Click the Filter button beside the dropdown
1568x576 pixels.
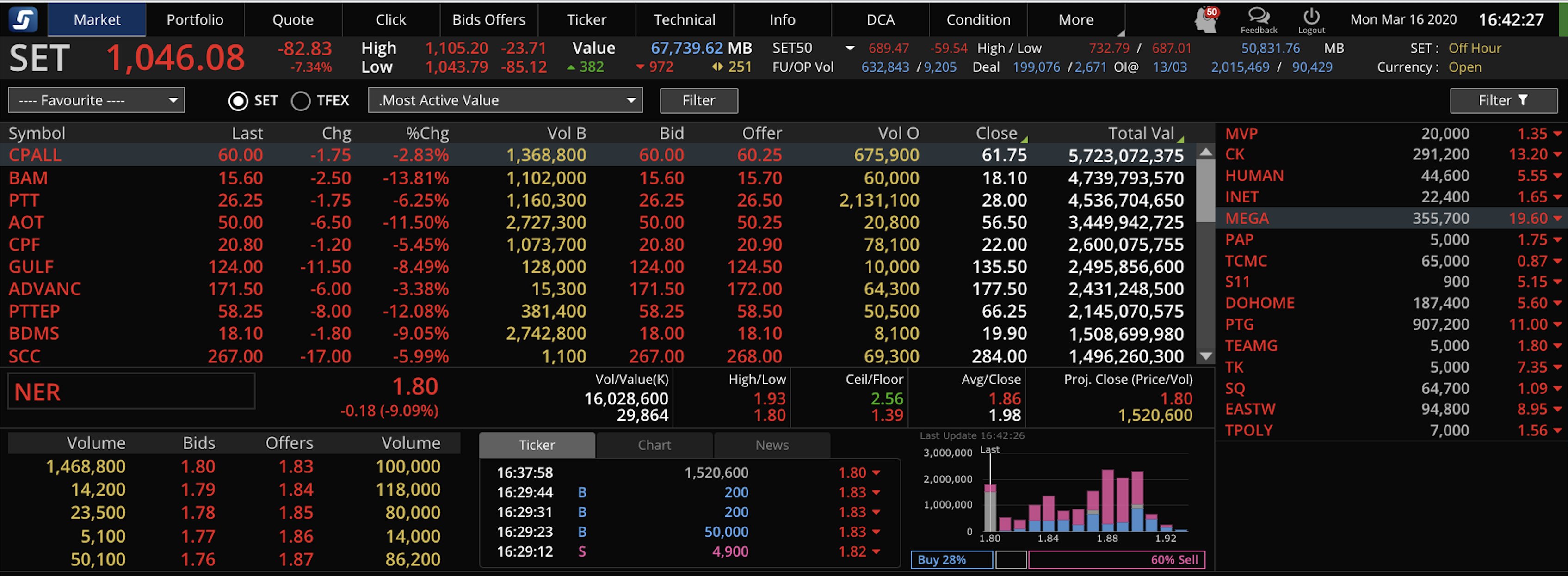click(x=699, y=100)
